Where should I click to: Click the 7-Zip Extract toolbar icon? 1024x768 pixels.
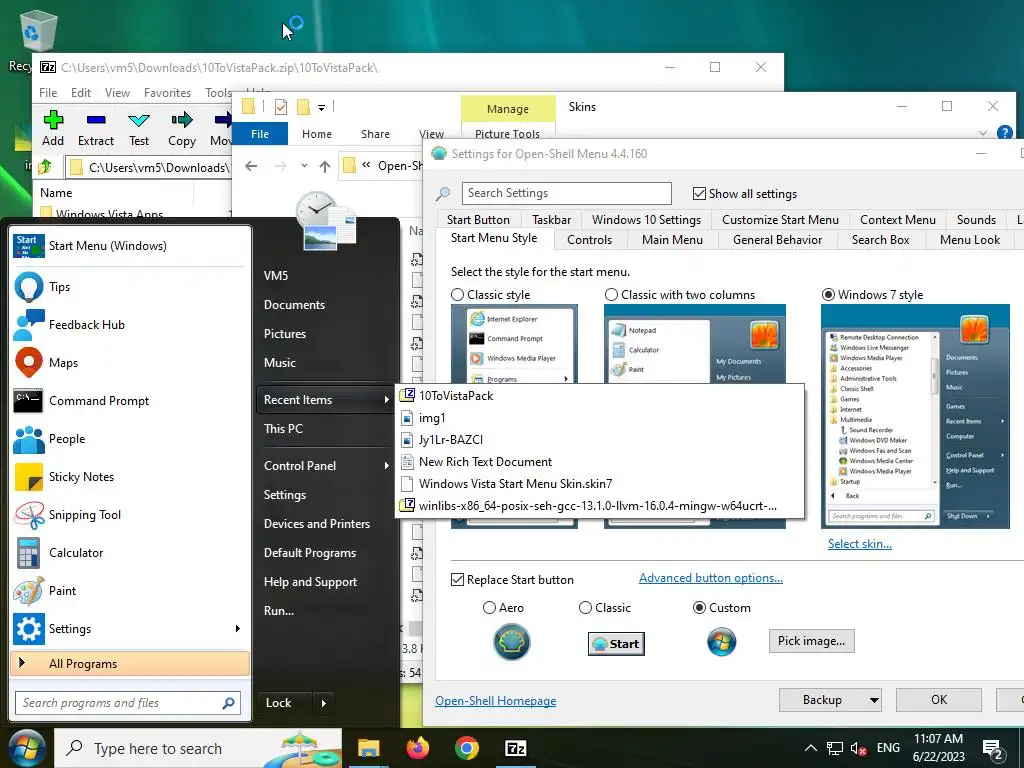tap(95, 129)
